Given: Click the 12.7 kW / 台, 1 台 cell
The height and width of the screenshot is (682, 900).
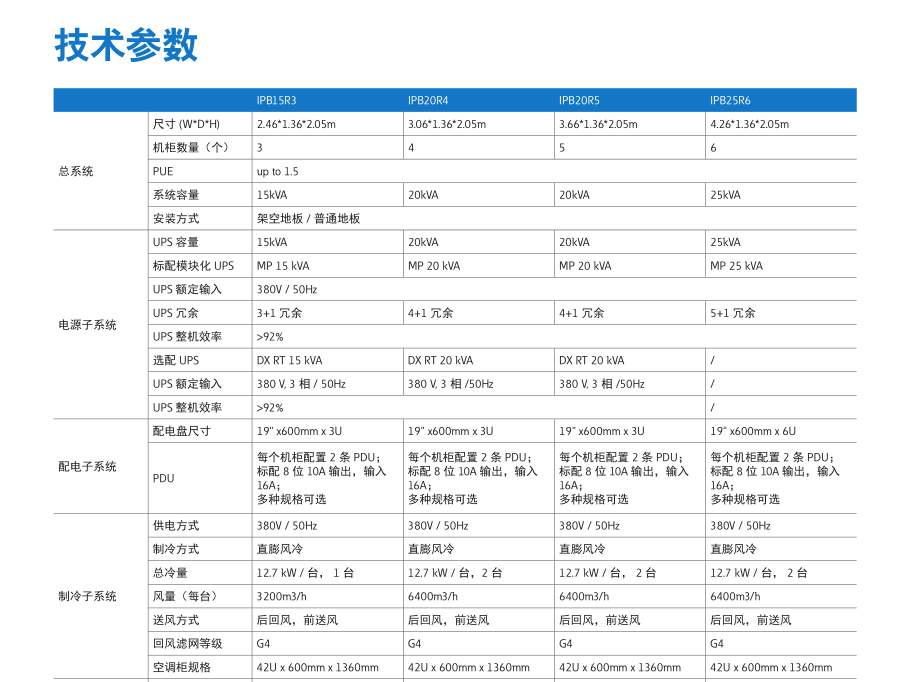Looking at the screenshot, I should click(x=305, y=572).
